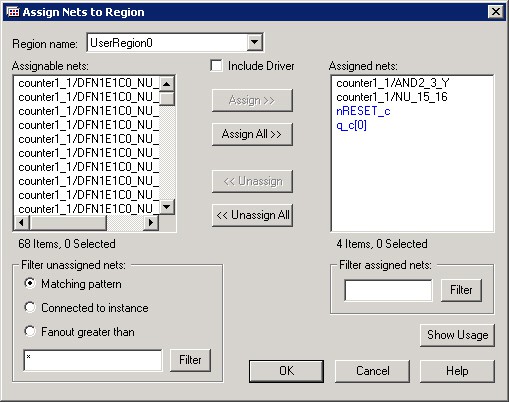Click the dialog title bar icon
The height and width of the screenshot is (402, 509).
pos(13,12)
